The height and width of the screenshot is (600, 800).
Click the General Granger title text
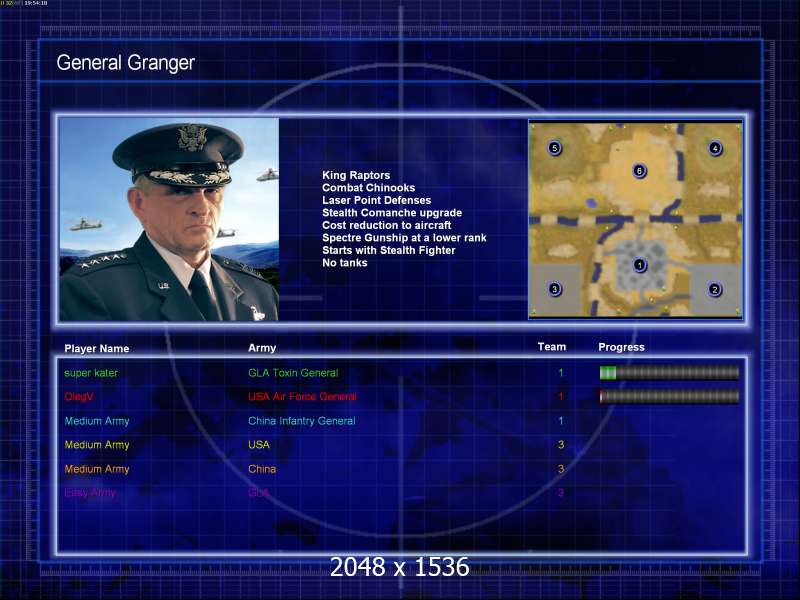pyautogui.click(x=126, y=63)
